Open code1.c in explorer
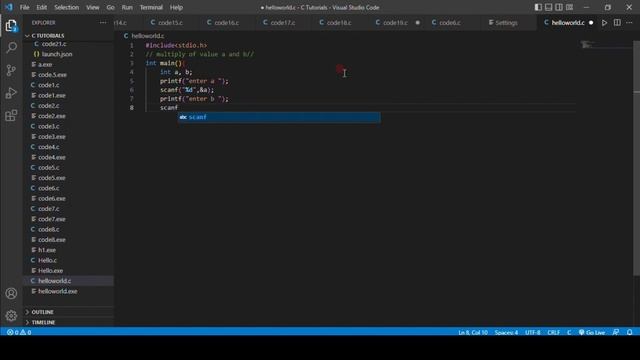640x360 pixels. (49, 85)
